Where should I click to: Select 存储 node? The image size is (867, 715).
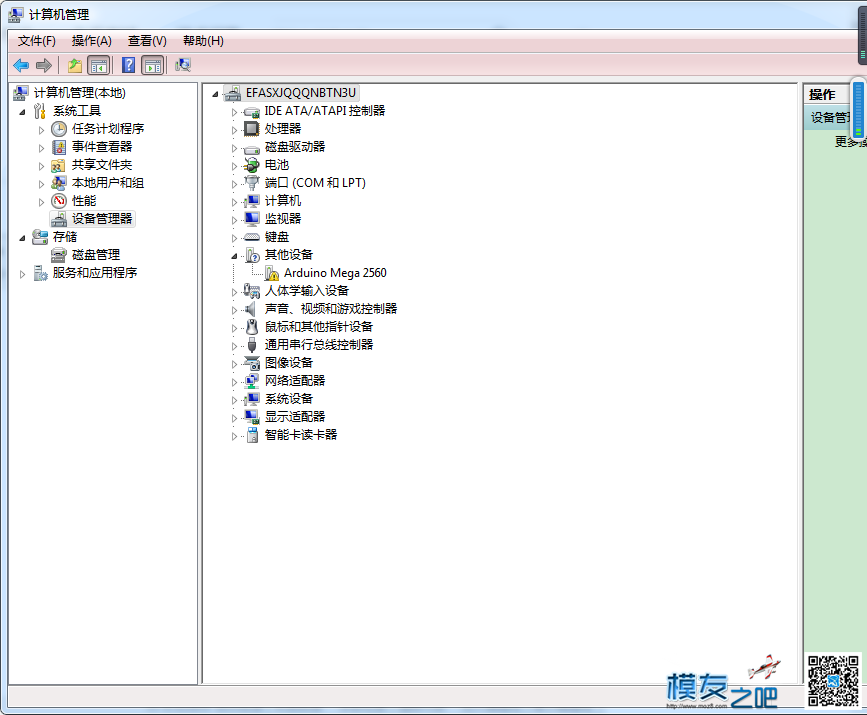[x=65, y=237]
